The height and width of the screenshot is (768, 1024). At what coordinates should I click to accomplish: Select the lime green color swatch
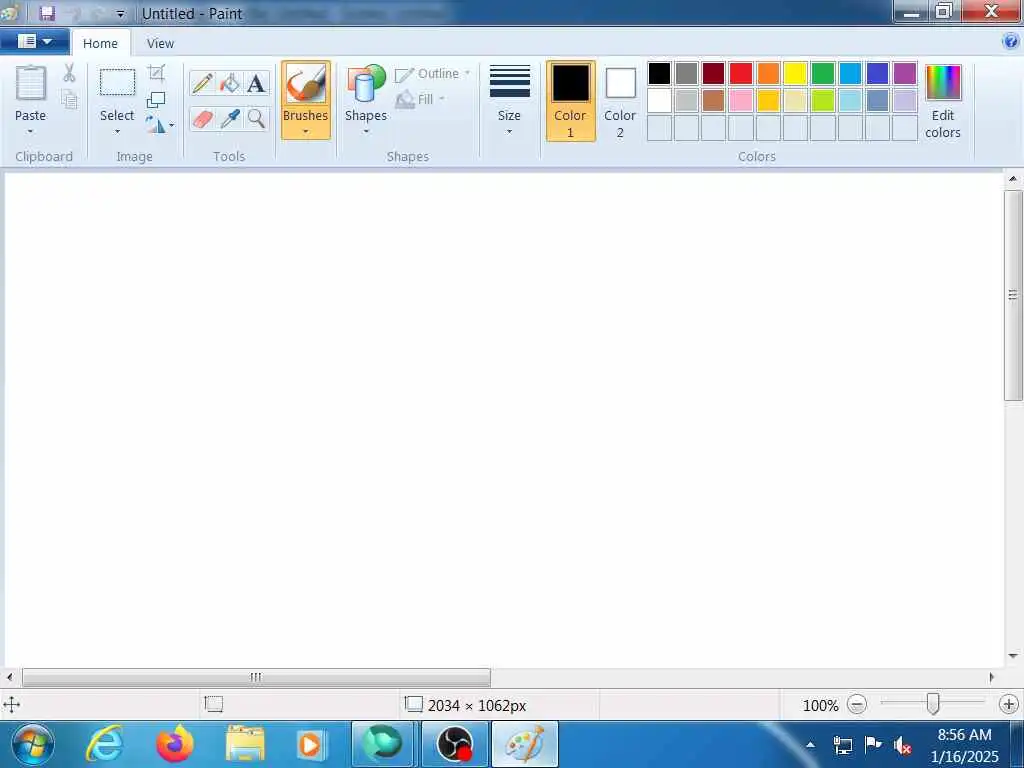[x=823, y=101]
